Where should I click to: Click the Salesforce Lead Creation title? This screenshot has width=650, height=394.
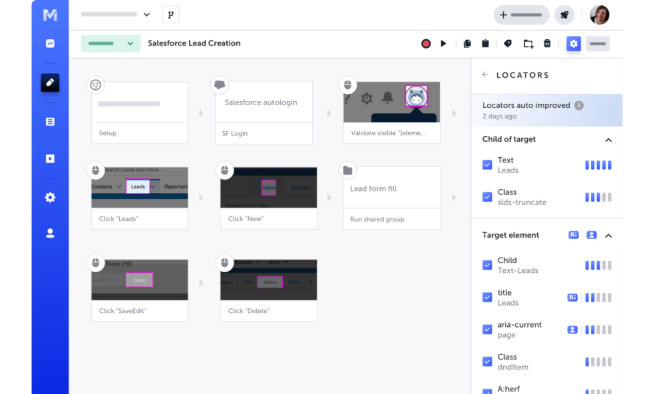coord(194,43)
